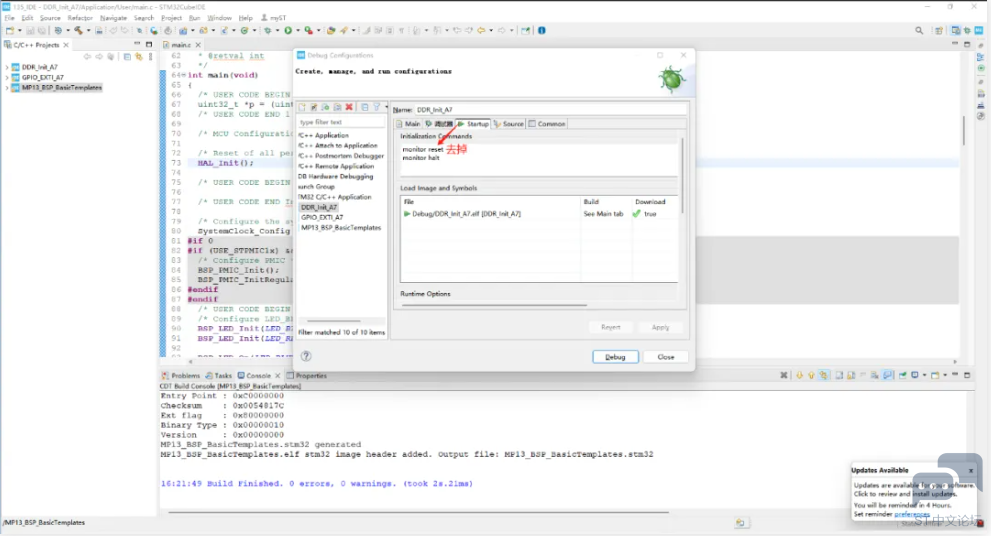
Task: Click Collapse All in C/C++ Projects panel
Action: pos(127,57)
